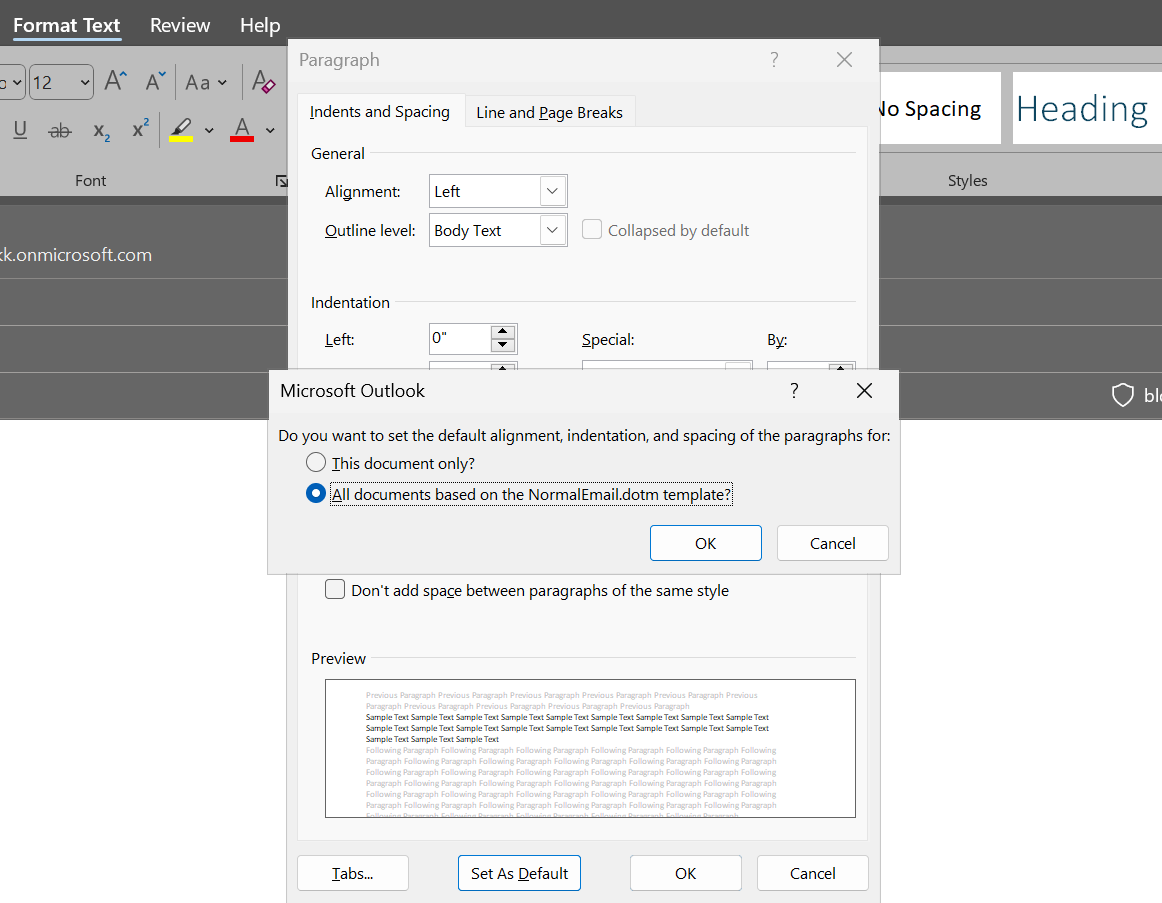Select 'All documents based on NormalEmail.dotm' option

[316, 493]
